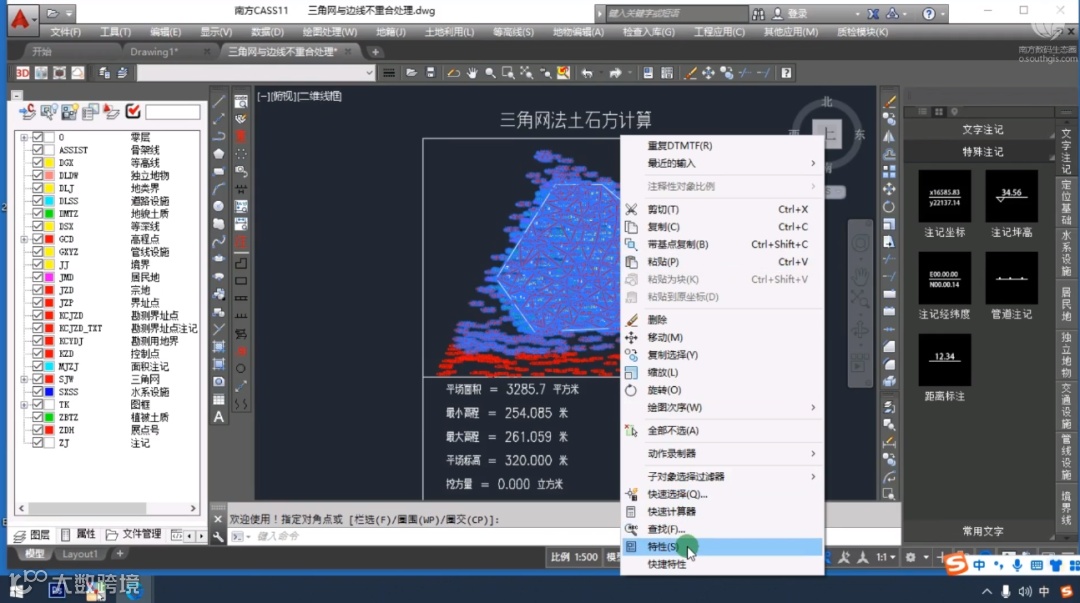Toggle the ZBTZ 植被土质 layer checkbox
1080x603 pixels.
point(38,417)
